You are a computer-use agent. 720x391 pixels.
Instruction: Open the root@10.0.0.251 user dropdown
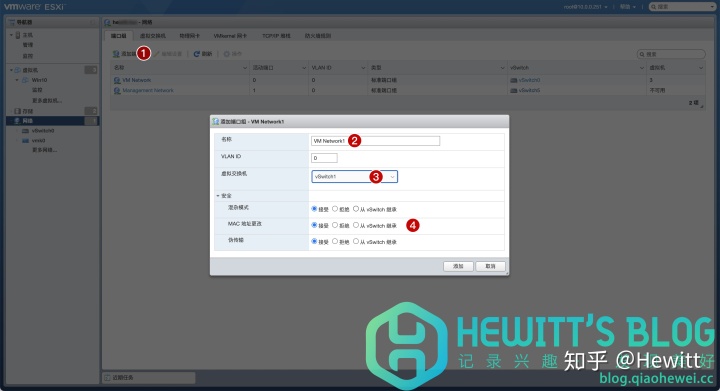(x=585, y=7)
